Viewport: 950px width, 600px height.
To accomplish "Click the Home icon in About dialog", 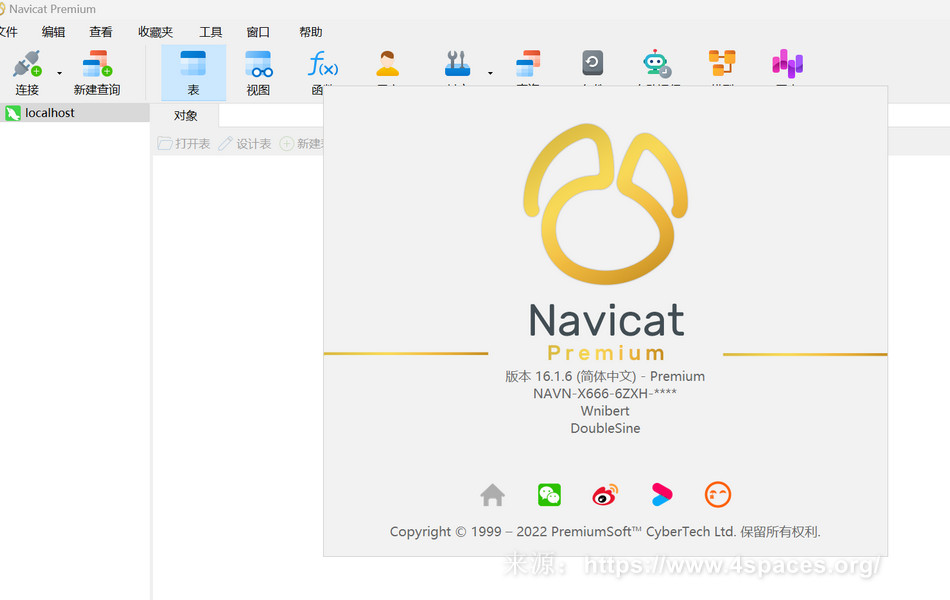I will (x=492, y=495).
